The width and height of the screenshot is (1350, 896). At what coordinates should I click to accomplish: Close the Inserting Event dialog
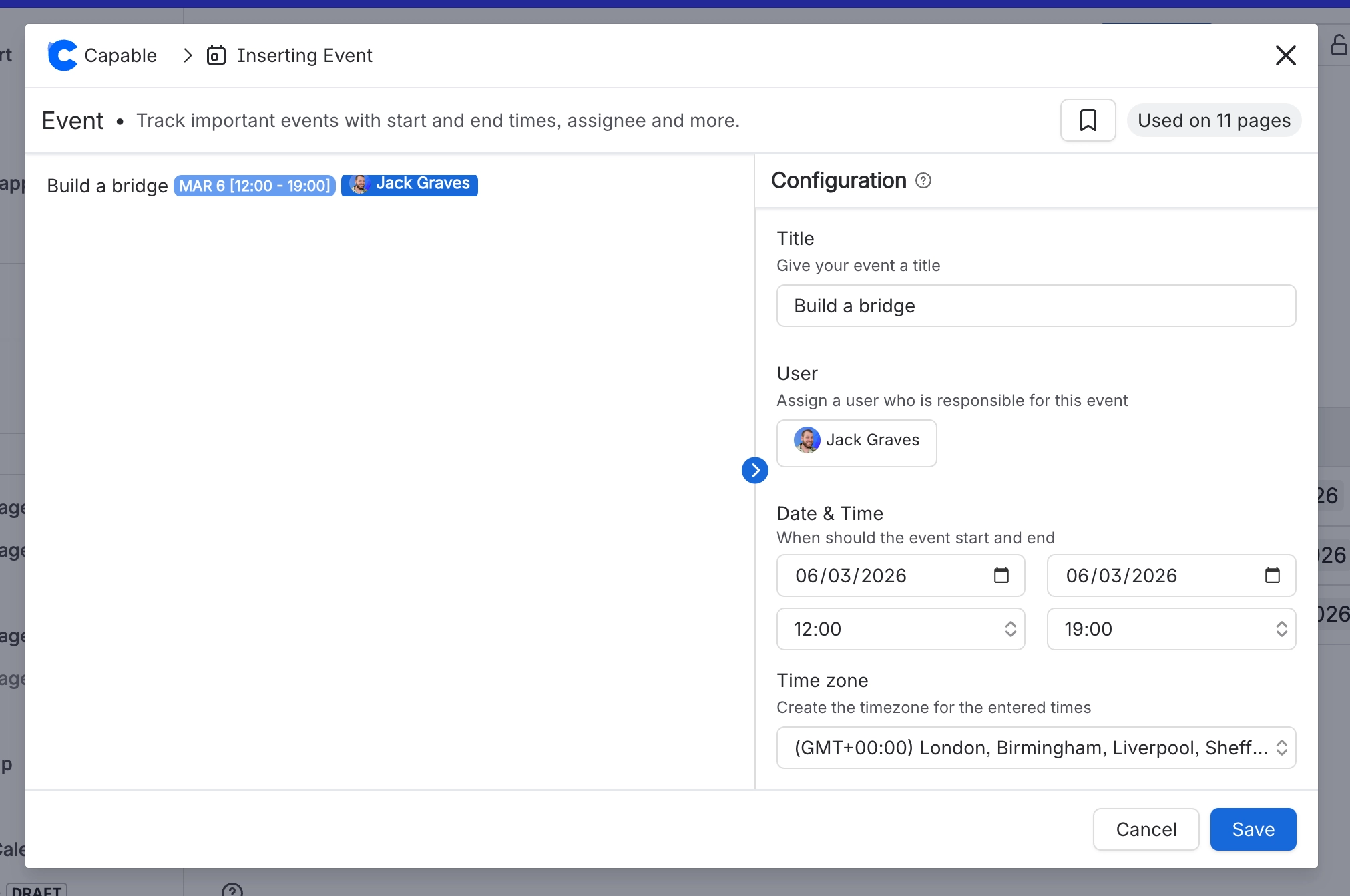pyautogui.click(x=1285, y=55)
